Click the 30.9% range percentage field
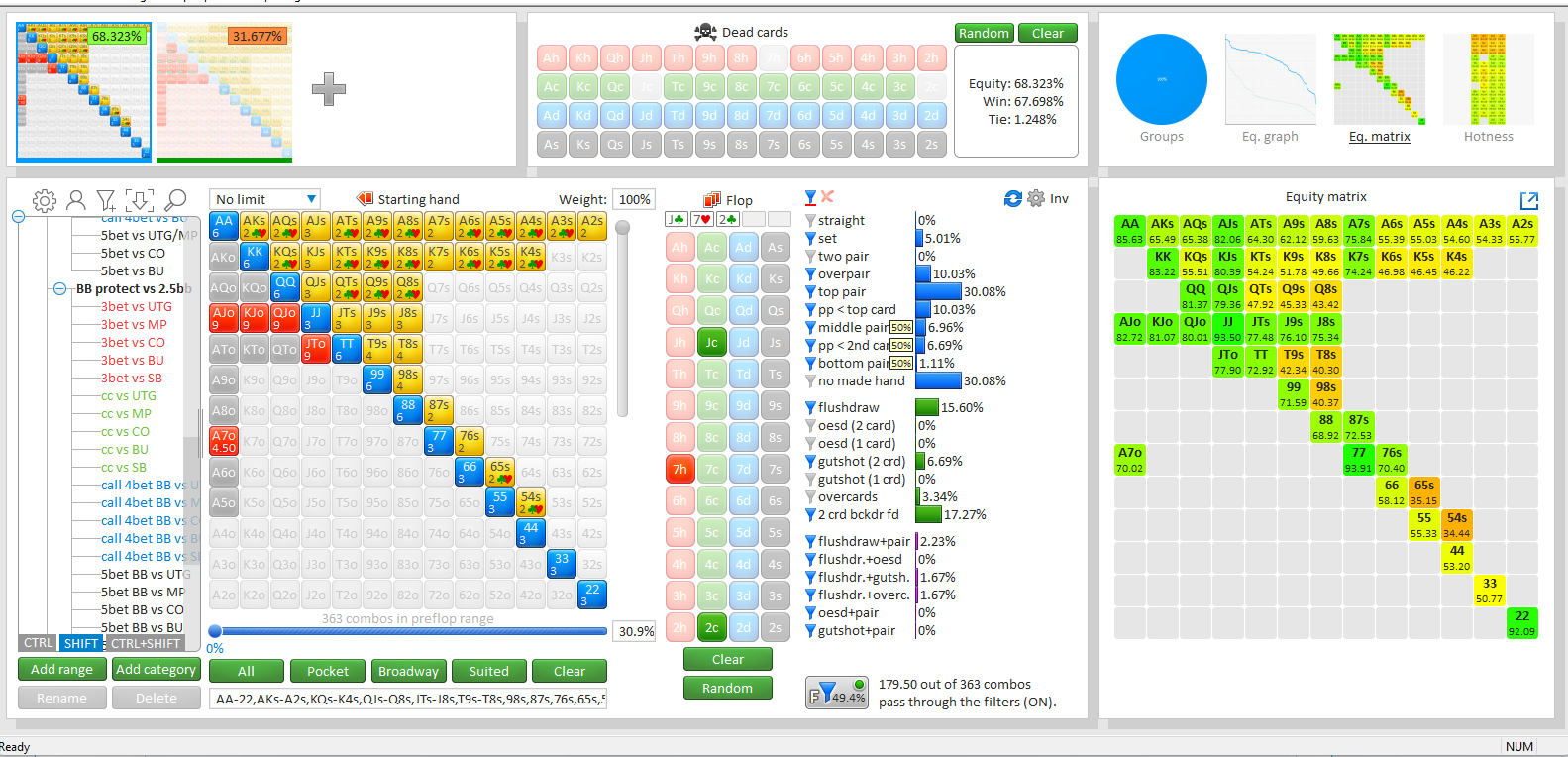 pyautogui.click(x=636, y=631)
